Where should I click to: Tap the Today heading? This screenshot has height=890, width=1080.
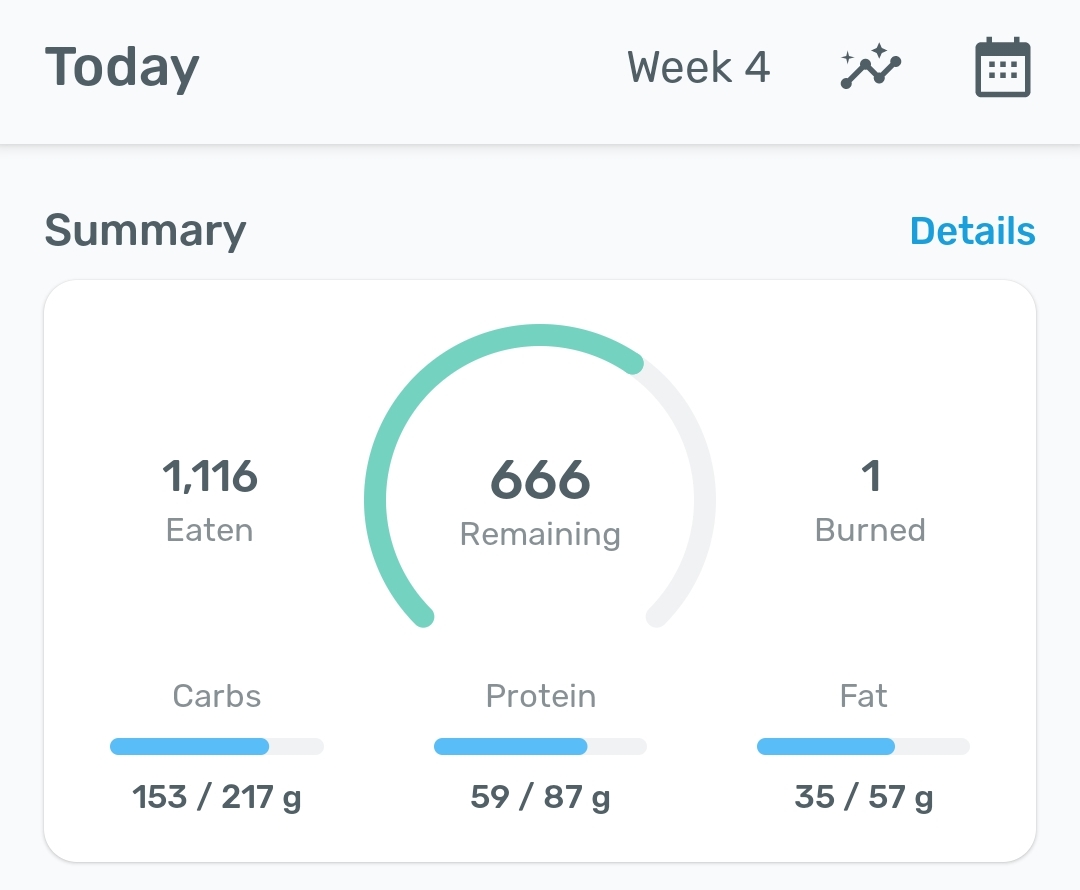122,68
